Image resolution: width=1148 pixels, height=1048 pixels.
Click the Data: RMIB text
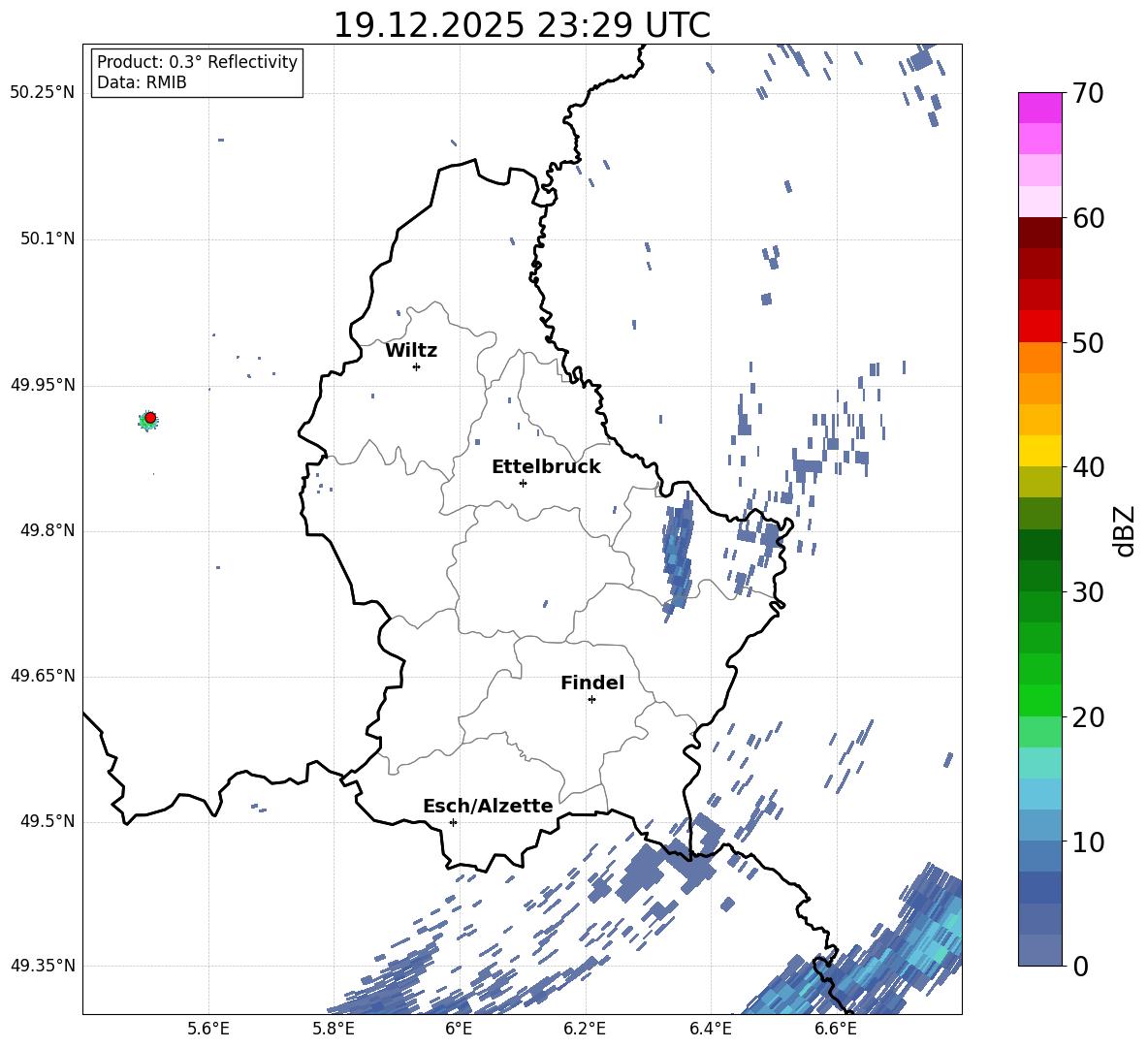(x=142, y=82)
